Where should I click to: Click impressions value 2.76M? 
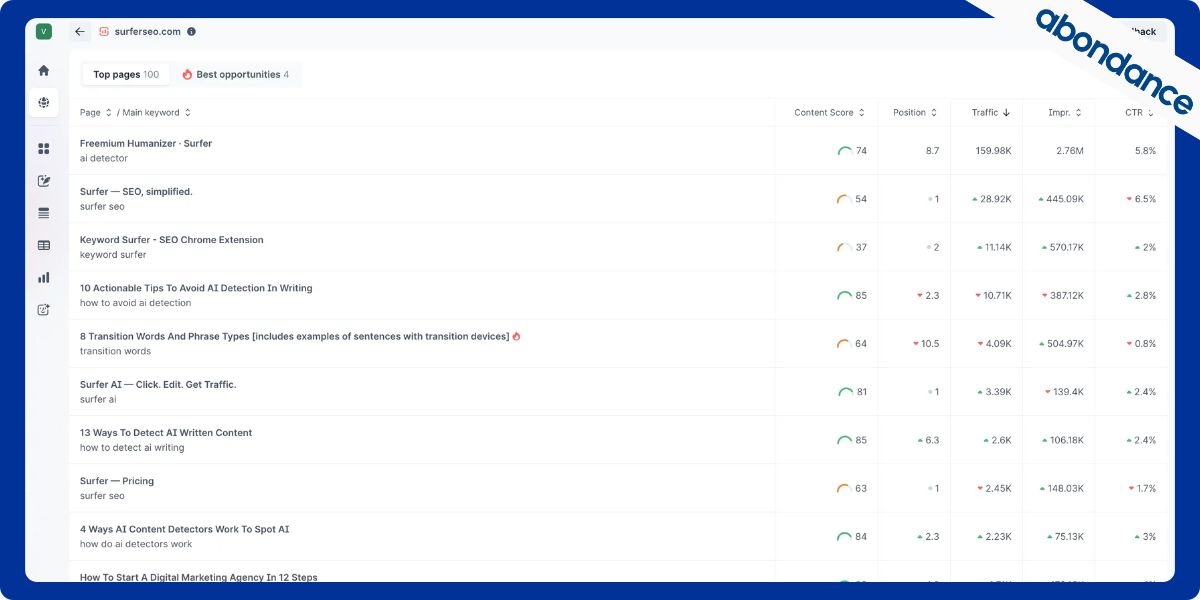click(x=1070, y=151)
